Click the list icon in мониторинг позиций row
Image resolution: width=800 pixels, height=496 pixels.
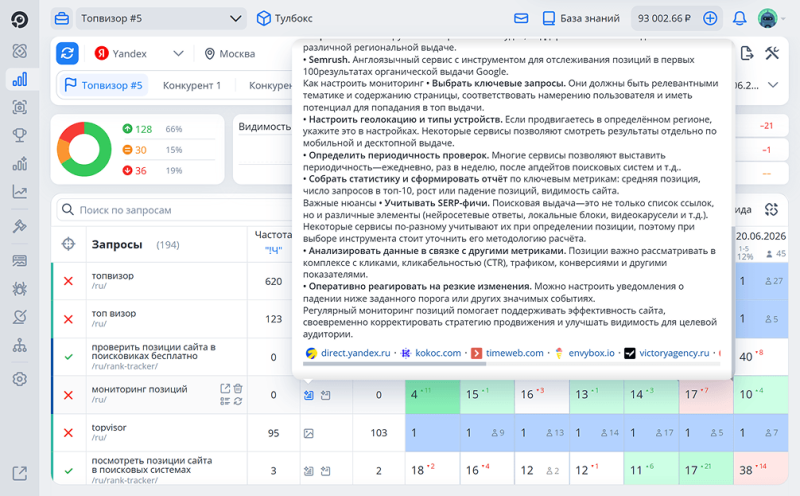click(x=225, y=401)
